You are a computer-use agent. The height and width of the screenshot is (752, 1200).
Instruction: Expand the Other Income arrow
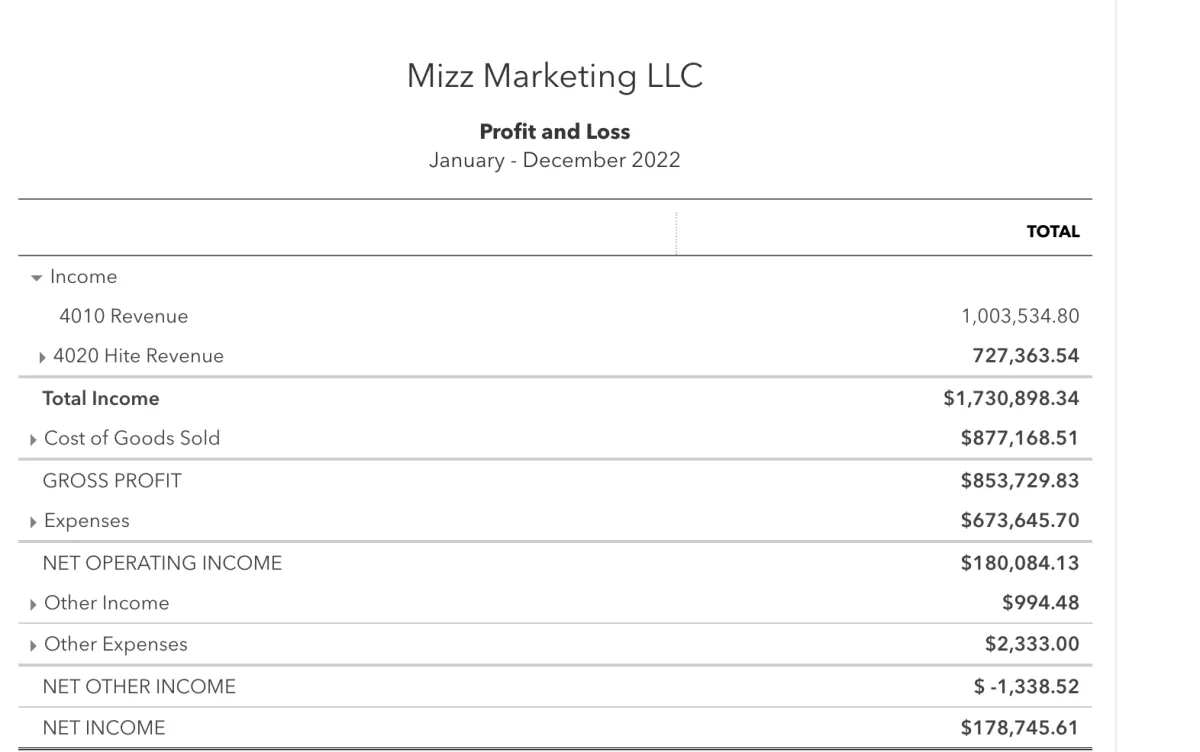pos(36,604)
